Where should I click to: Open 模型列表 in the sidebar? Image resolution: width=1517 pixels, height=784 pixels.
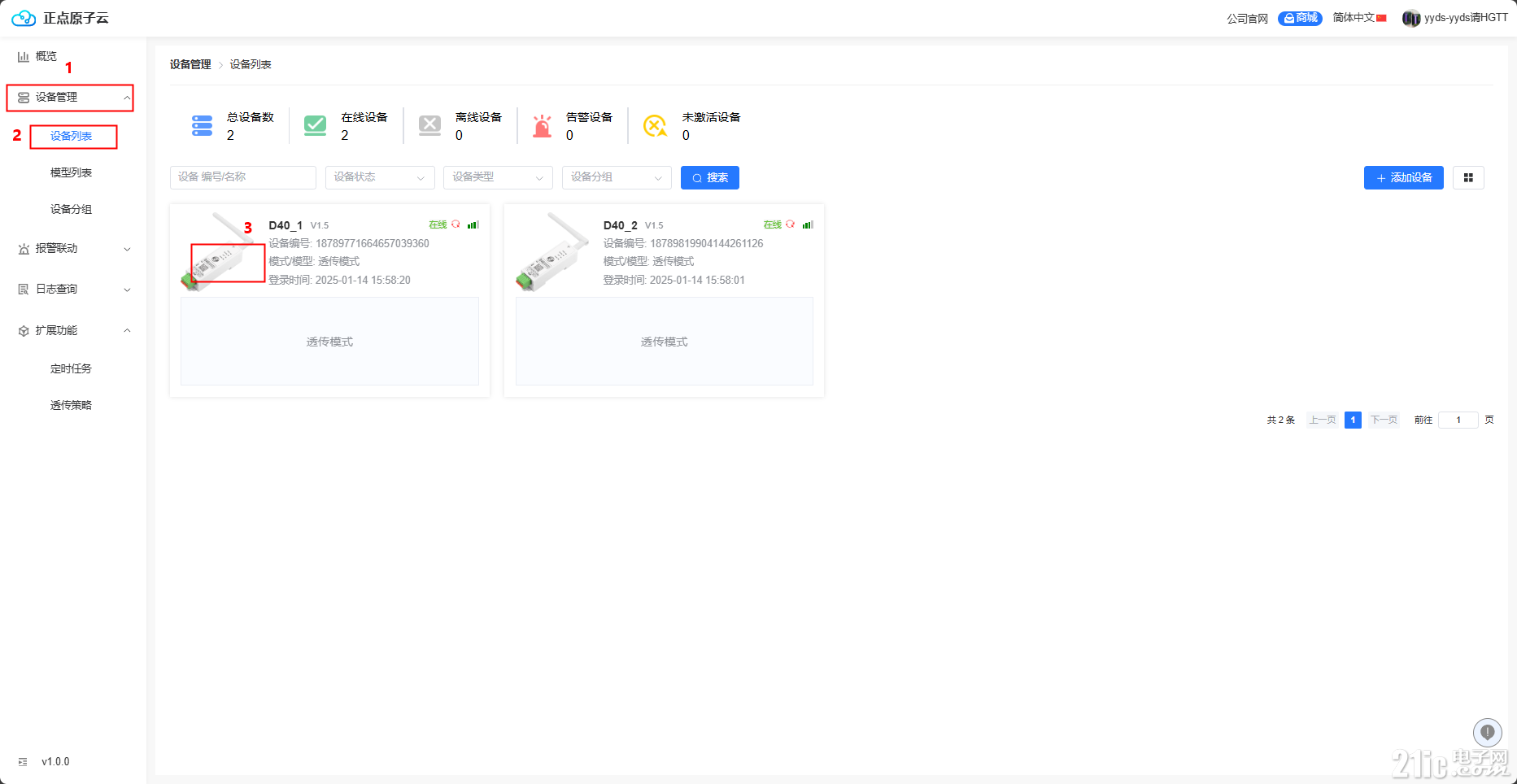click(72, 172)
